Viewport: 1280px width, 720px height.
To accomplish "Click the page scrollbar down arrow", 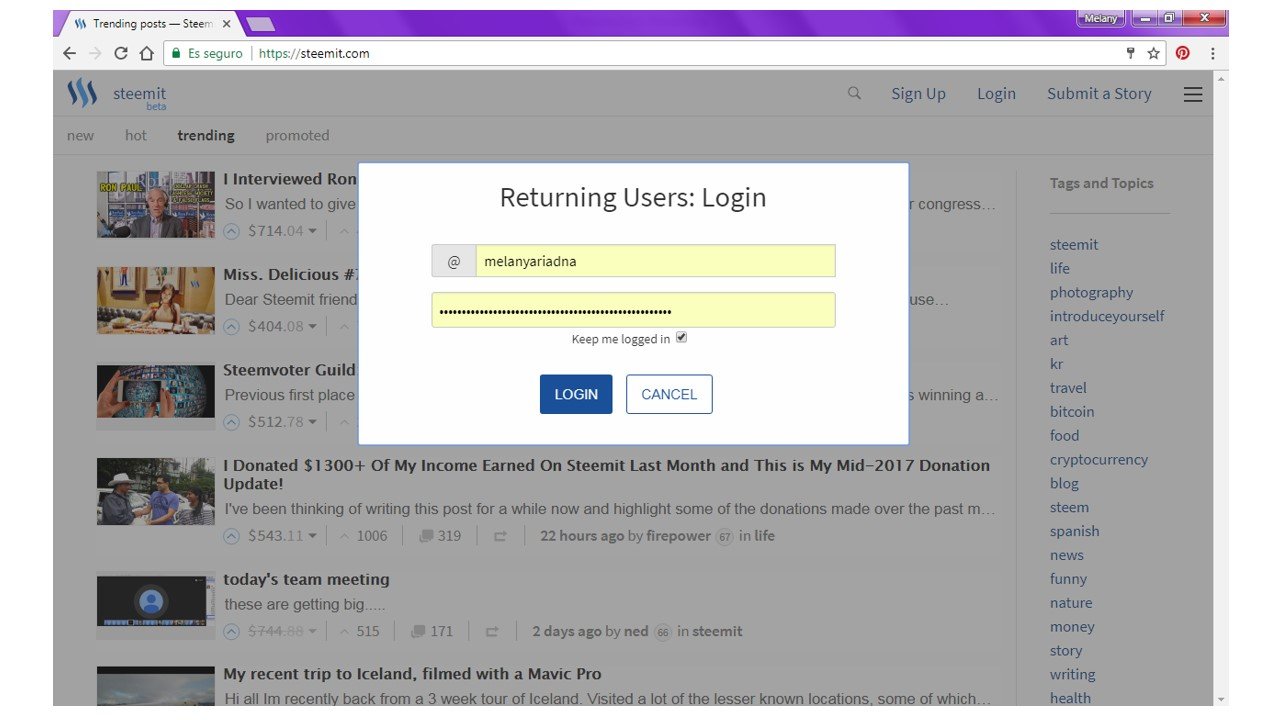I will point(1220,698).
